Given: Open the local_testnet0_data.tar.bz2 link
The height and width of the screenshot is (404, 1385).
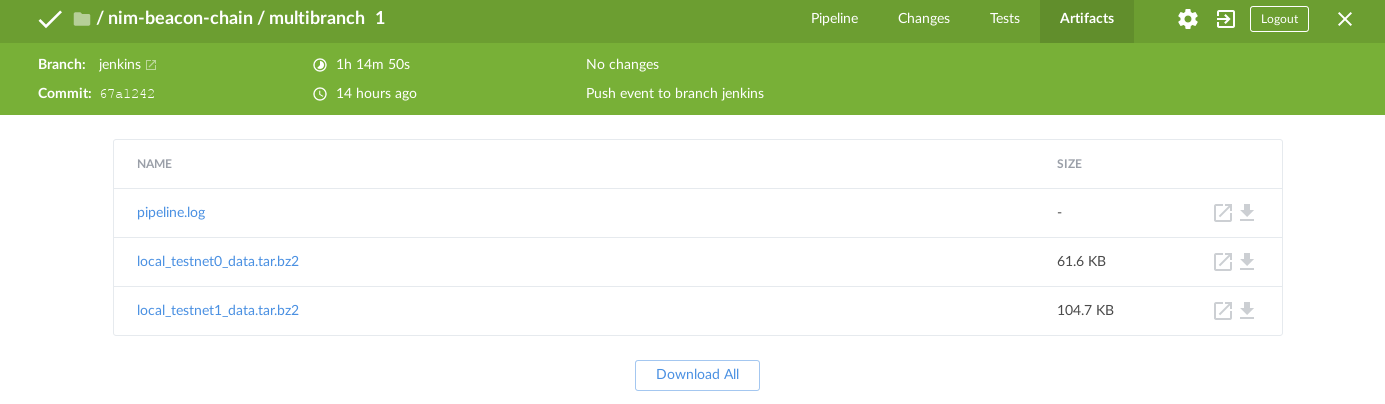Looking at the screenshot, I should click(218, 262).
